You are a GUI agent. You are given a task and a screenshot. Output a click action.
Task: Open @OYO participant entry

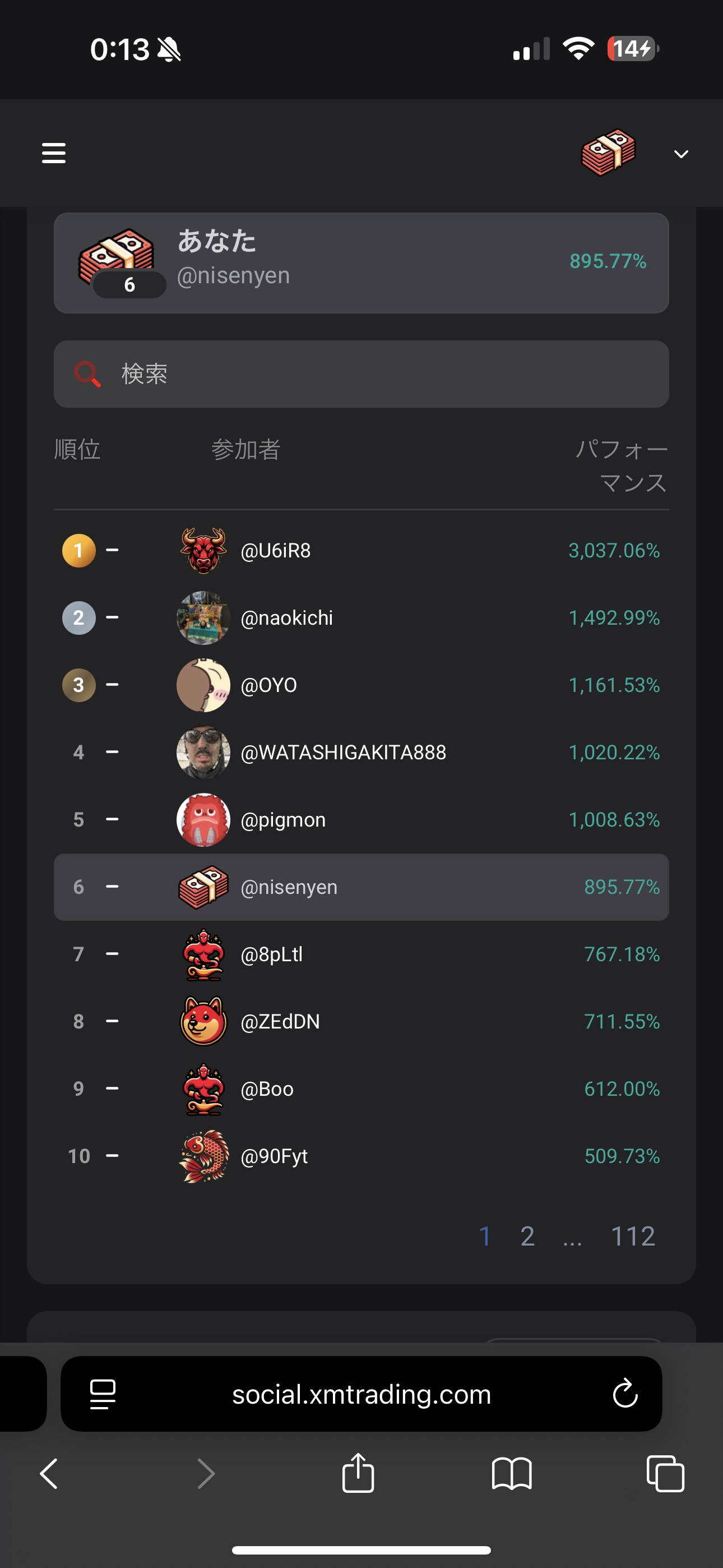268,685
